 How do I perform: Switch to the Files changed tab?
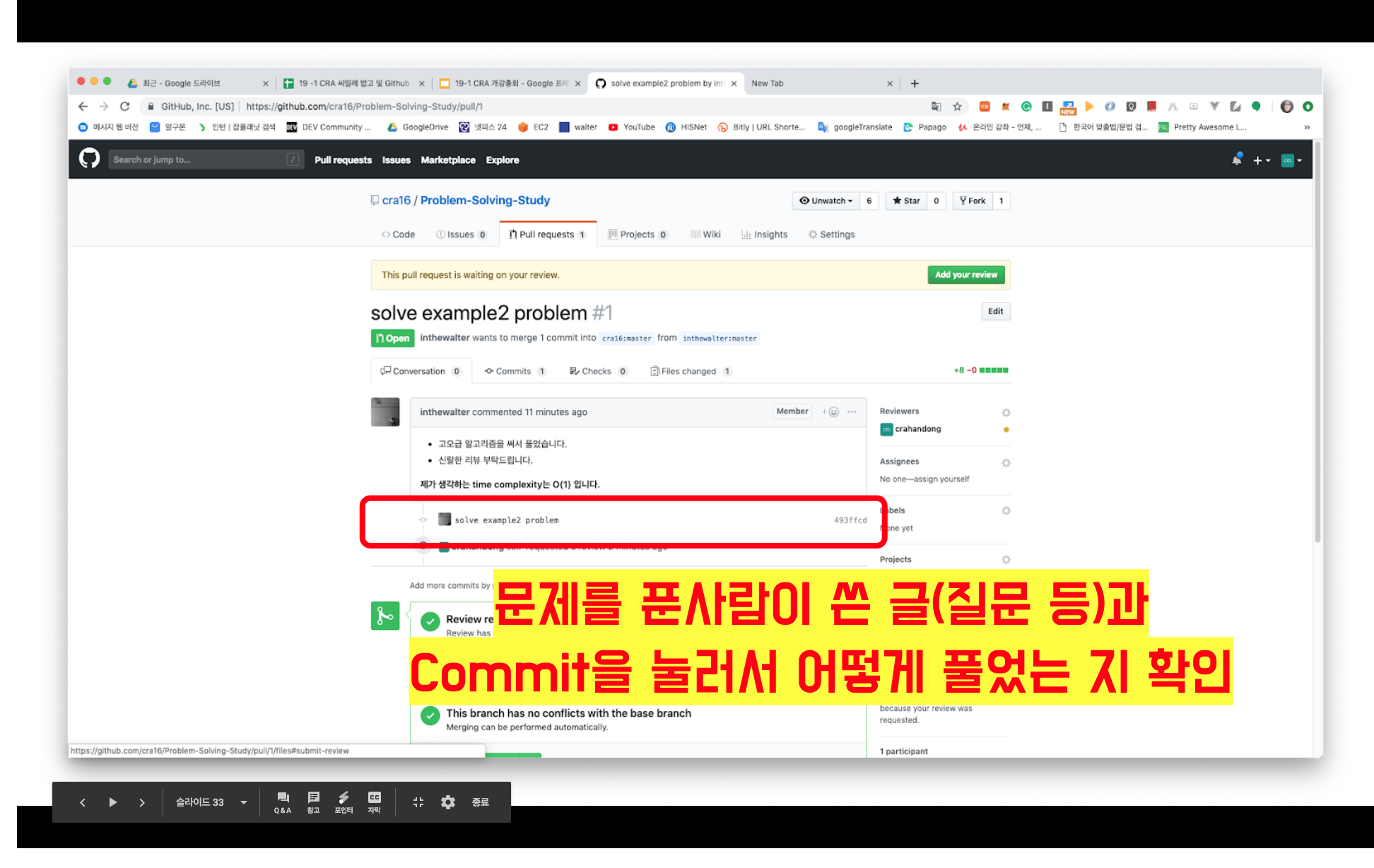click(x=689, y=371)
